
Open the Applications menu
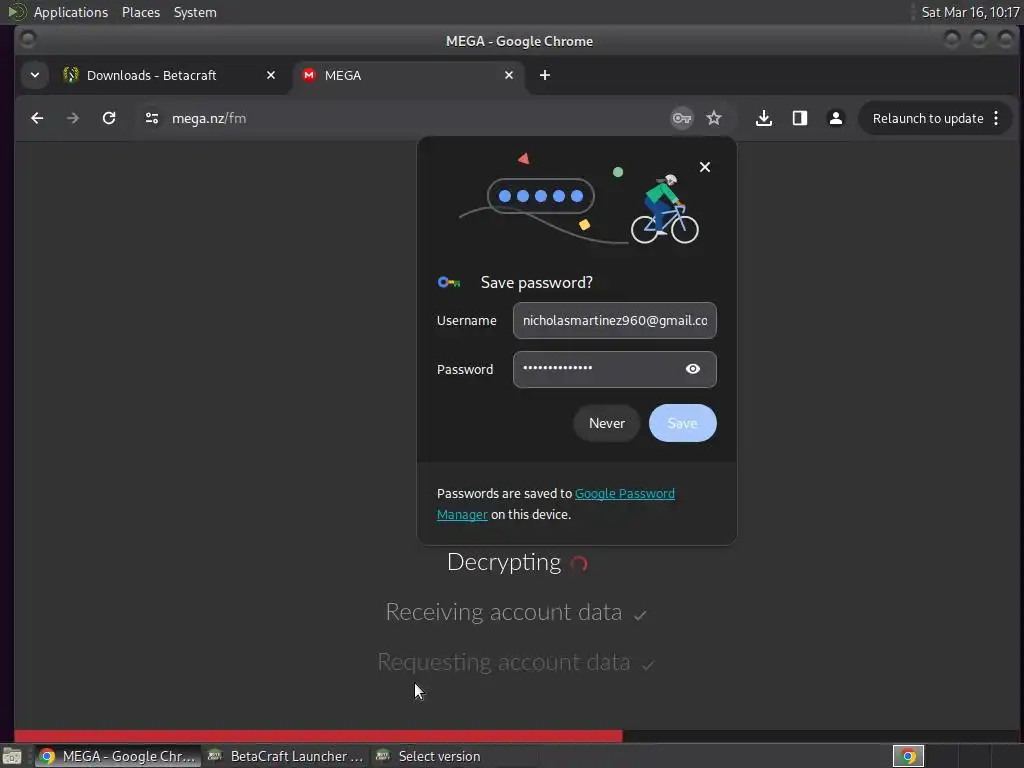click(x=71, y=12)
